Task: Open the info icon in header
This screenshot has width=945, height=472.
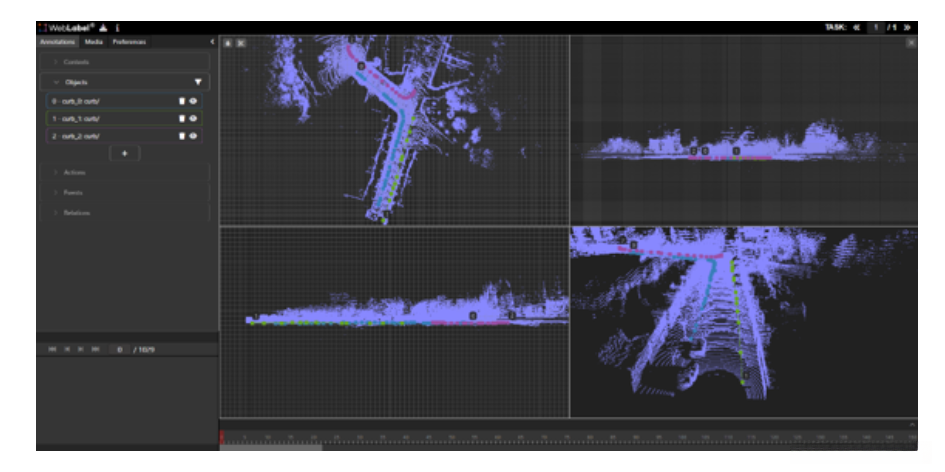Action: click(x=117, y=28)
